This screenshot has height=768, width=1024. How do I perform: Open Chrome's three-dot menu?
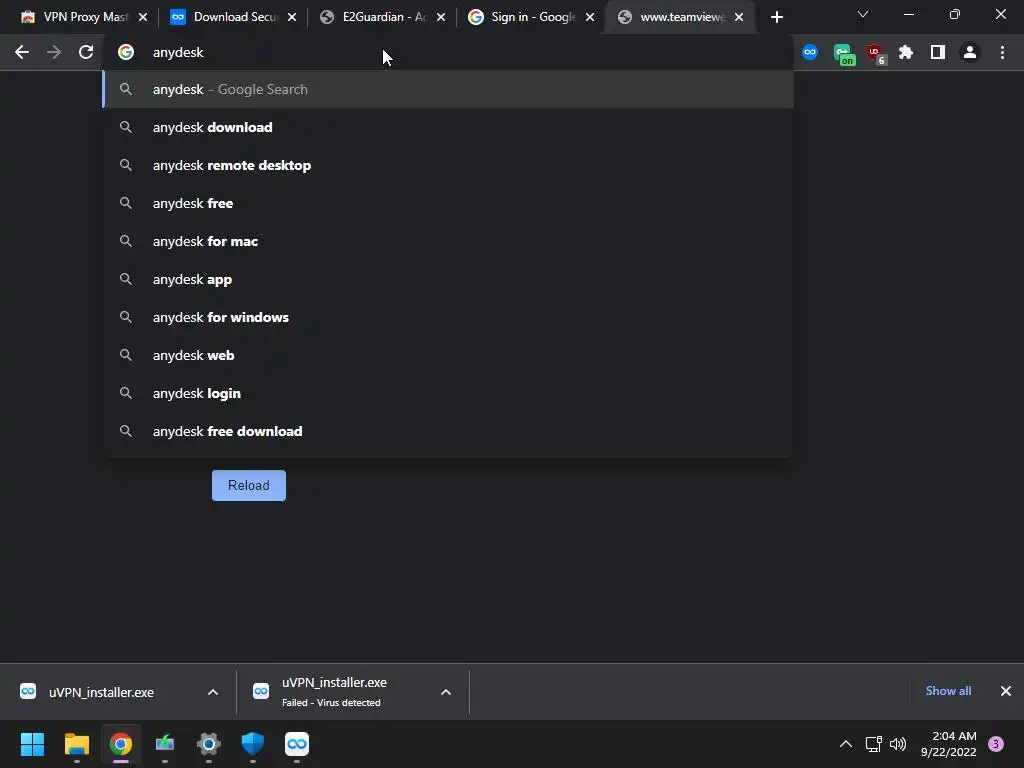click(1002, 52)
